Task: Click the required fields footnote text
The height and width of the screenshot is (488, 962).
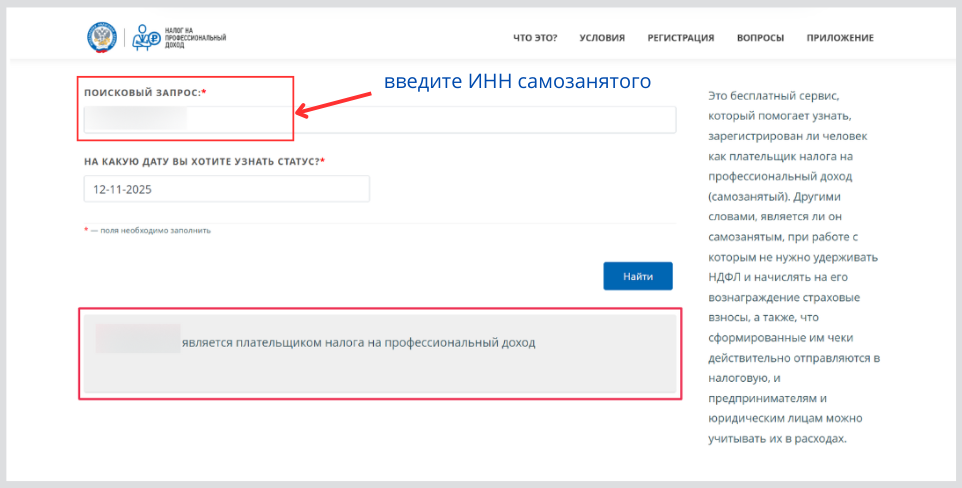Action: click(150, 230)
